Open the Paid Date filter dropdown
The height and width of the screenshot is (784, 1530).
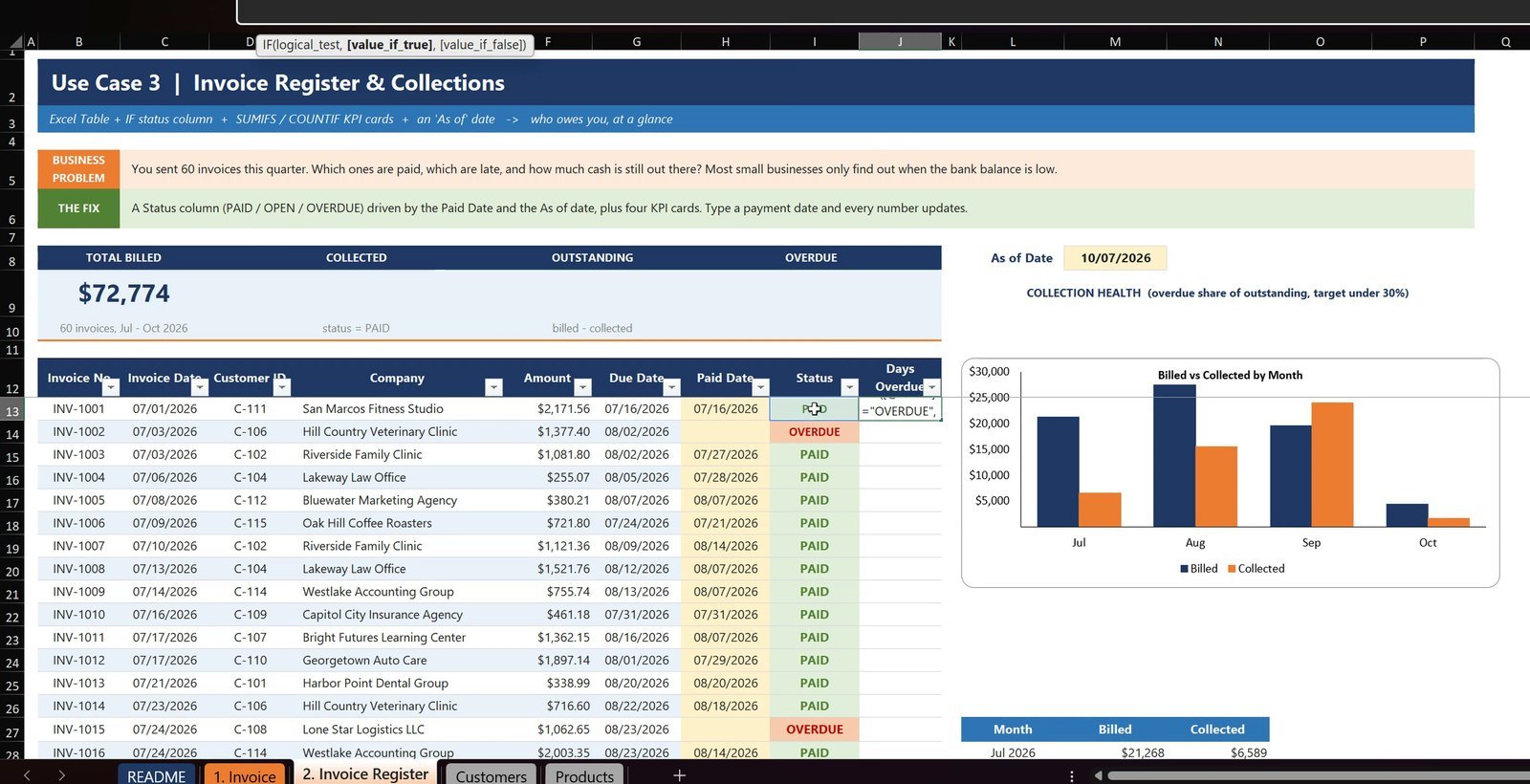[760, 387]
